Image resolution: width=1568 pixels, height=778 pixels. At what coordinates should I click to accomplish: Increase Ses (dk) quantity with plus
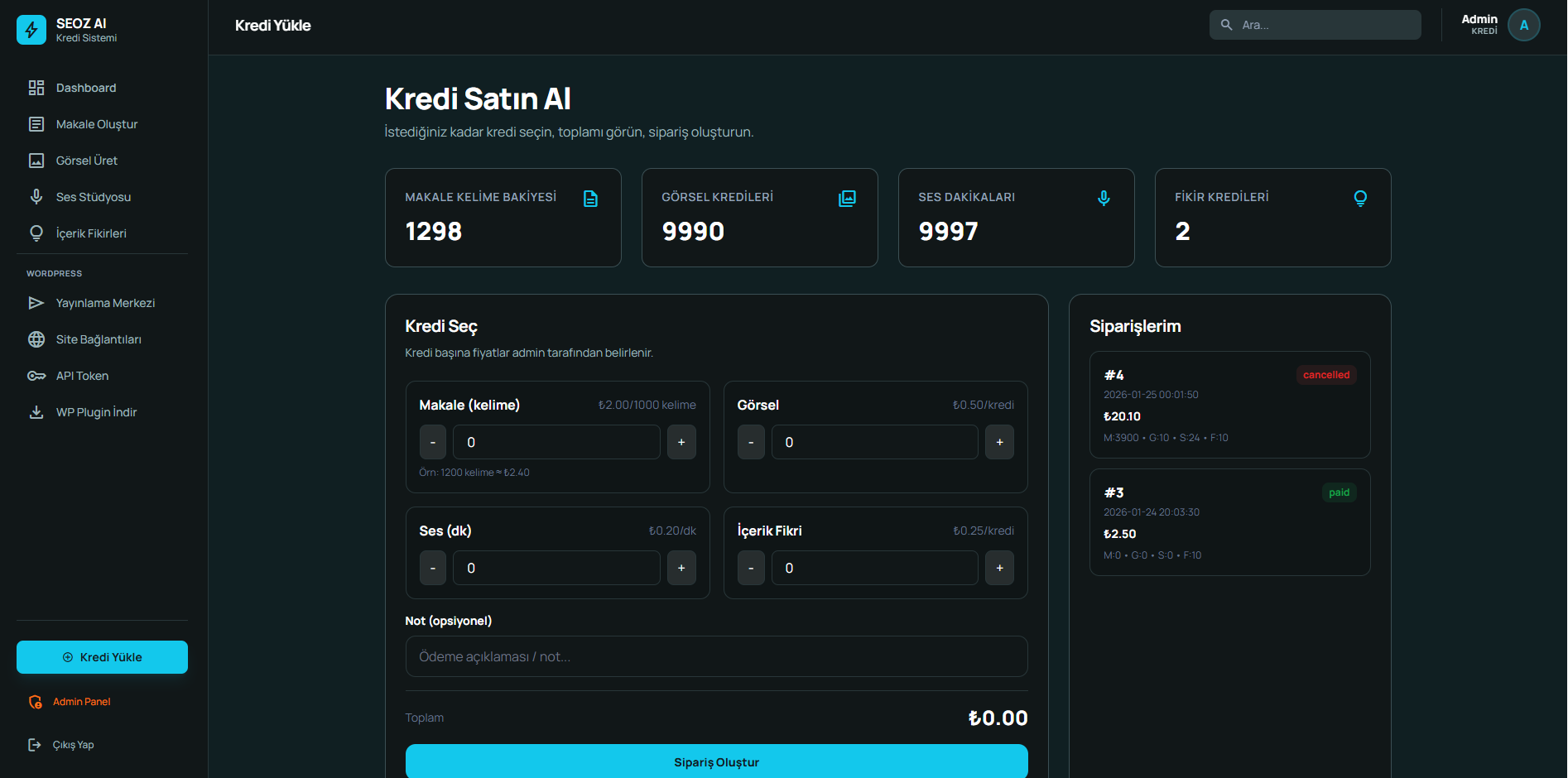(681, 568)
